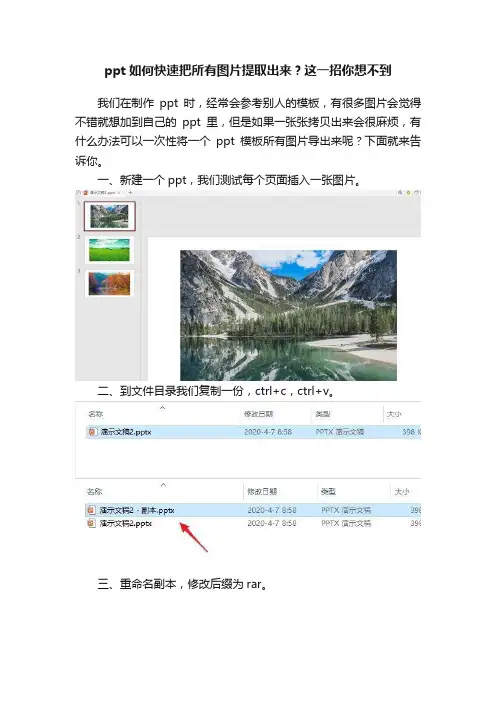Click the WPS presentation icon on the document tab
This screenshot has width=496, height=702.
(86, 193)
